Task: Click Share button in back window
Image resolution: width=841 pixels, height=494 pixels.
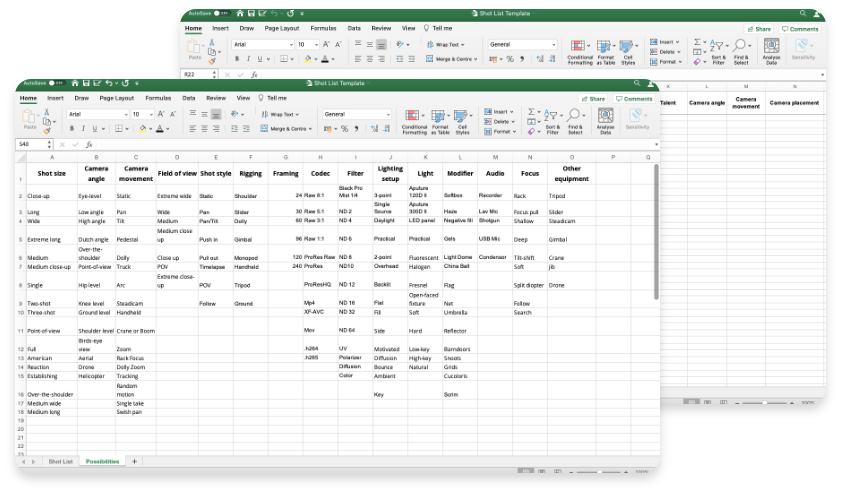Action: 759,29
